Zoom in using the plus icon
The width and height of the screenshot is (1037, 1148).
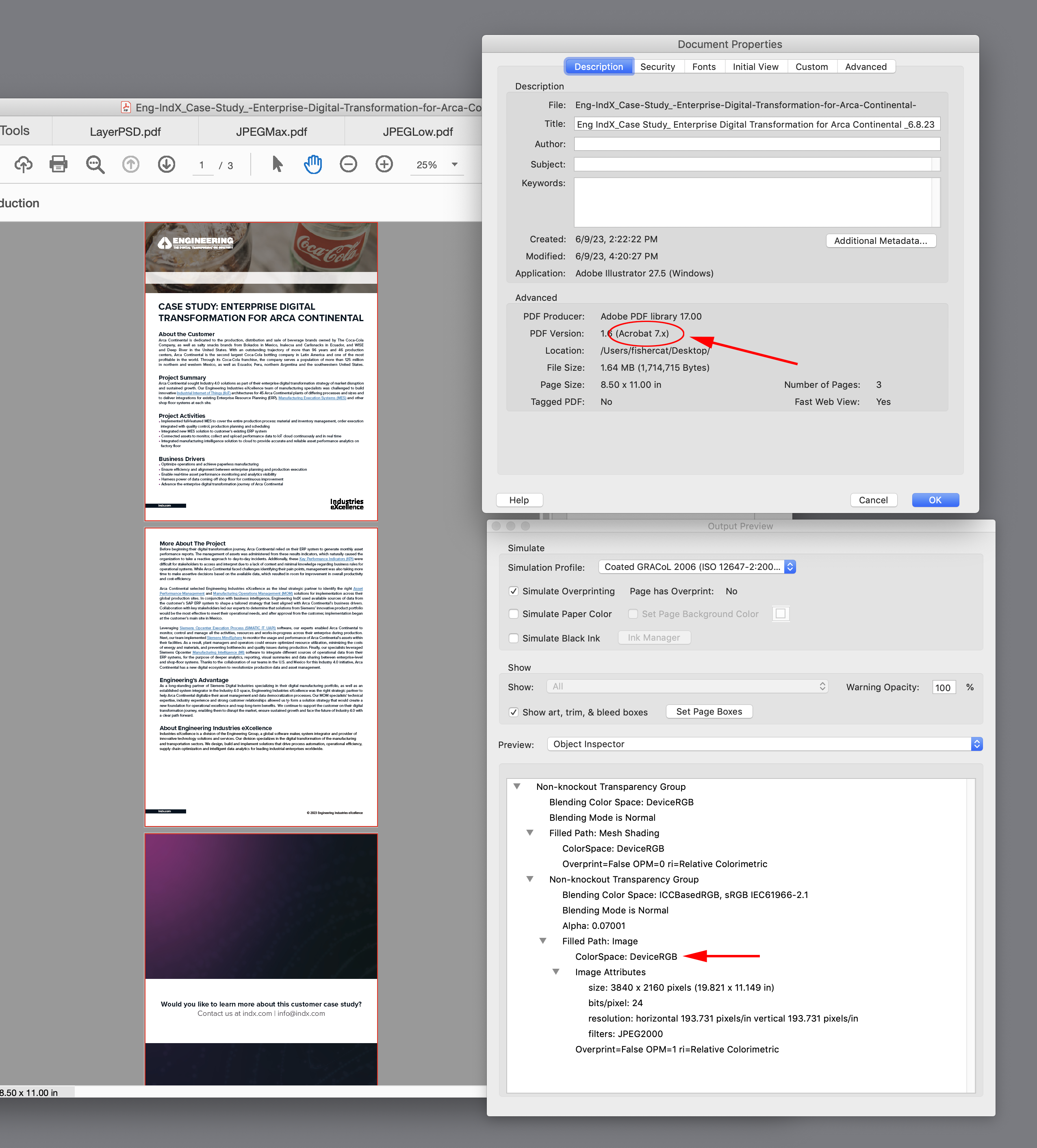coord(384,164)
